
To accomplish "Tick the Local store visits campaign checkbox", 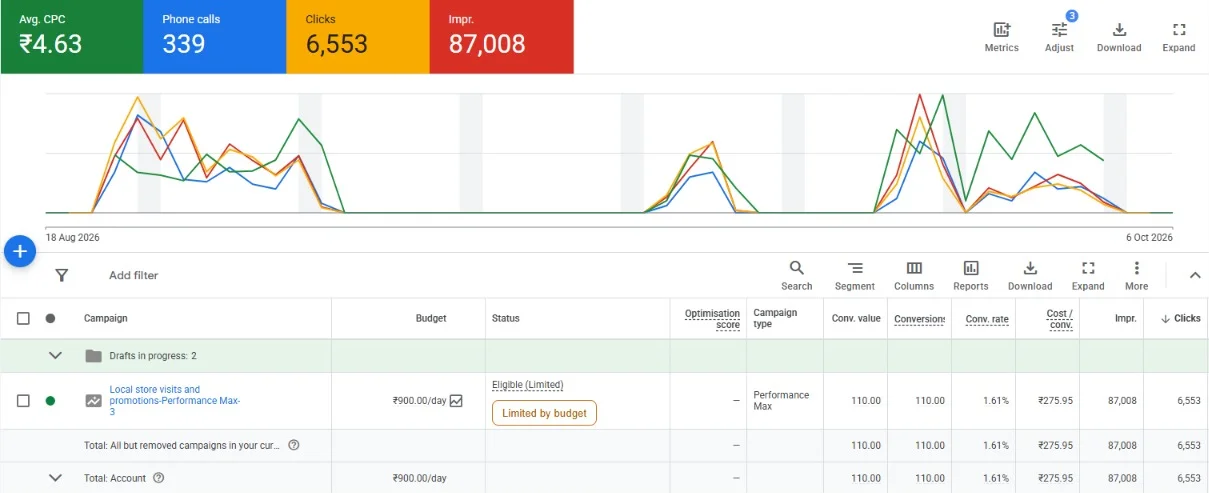I will point(23,401).
